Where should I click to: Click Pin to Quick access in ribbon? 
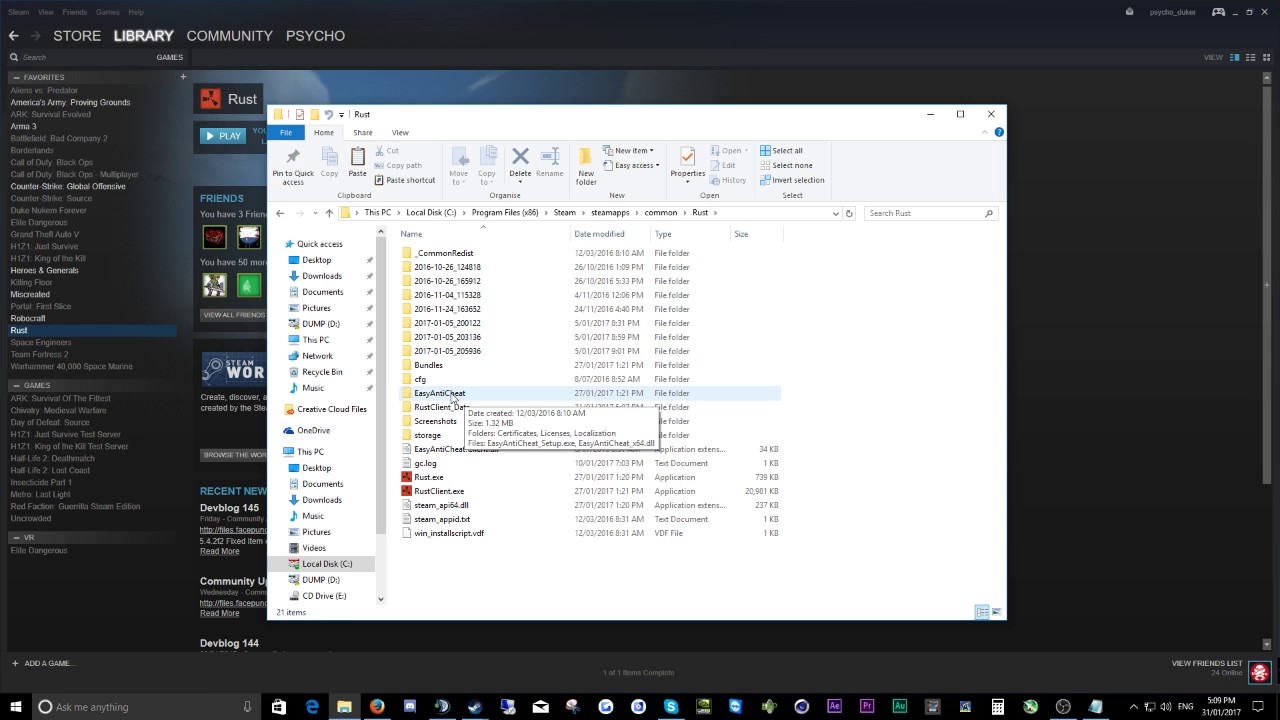[x=293, y=165]
